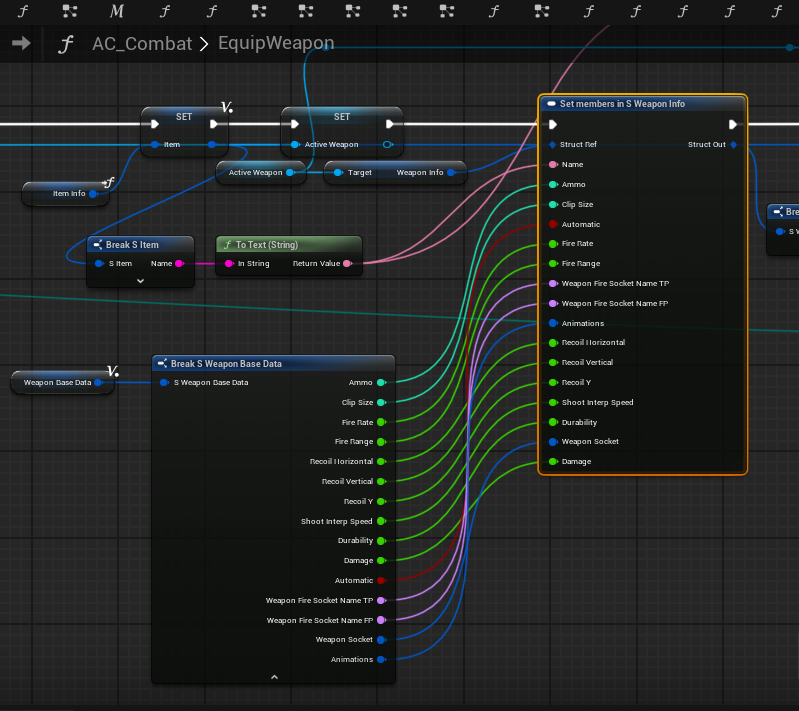Collapse the Break S Weapon Base Data node
Image resolution: width=799 pixels, height=711 pixels.
(274, 677)
